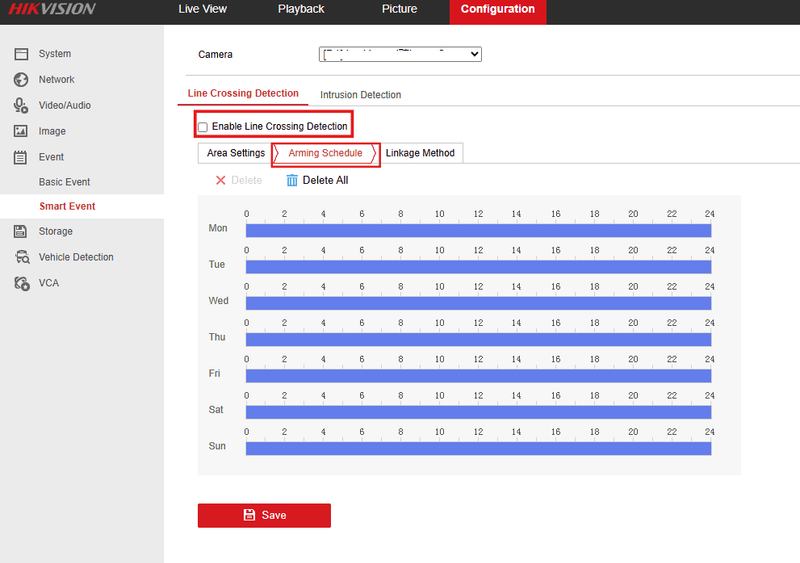Click the Hikvision logo
Viewport: 800px width, 563px height.
click(52, 9)
